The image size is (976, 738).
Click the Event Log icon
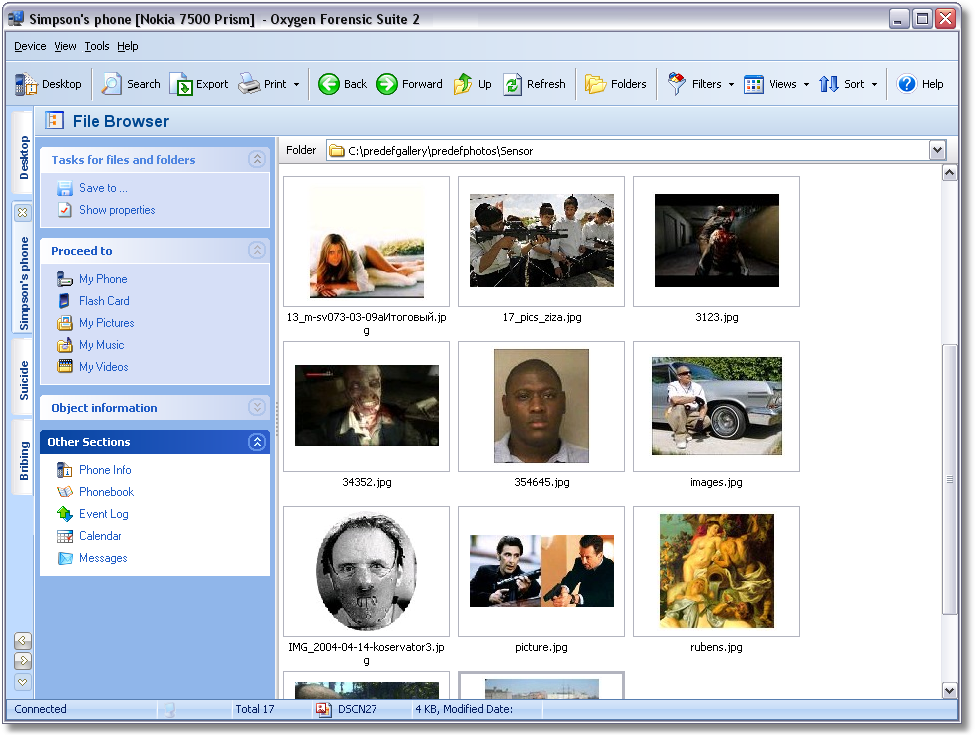[x=65, y=514]
